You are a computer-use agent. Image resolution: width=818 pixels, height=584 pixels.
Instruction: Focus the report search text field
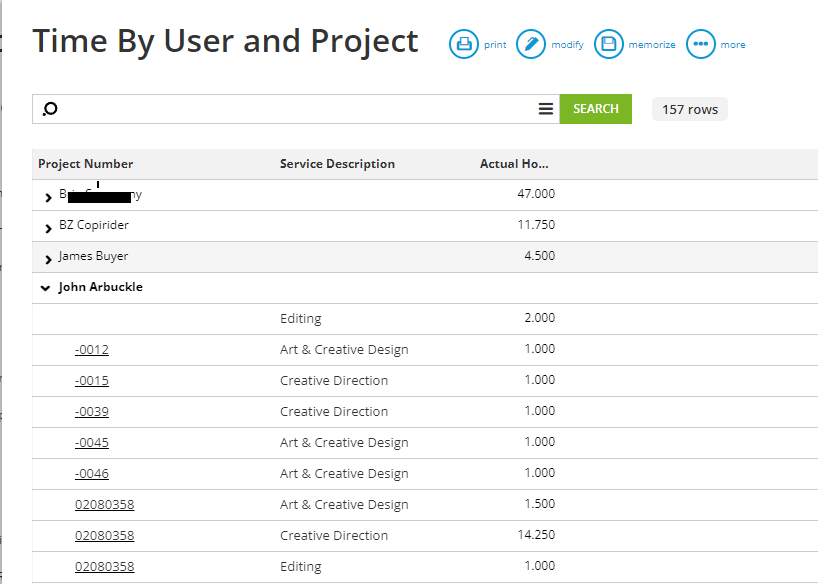coord(296,109)
